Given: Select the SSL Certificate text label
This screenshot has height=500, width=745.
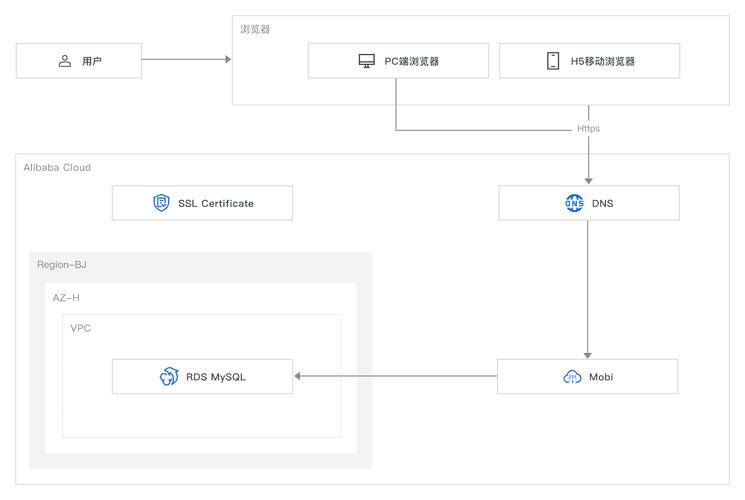Looking at the screenshot, I should pyautogui.click(x=215, y=203).
